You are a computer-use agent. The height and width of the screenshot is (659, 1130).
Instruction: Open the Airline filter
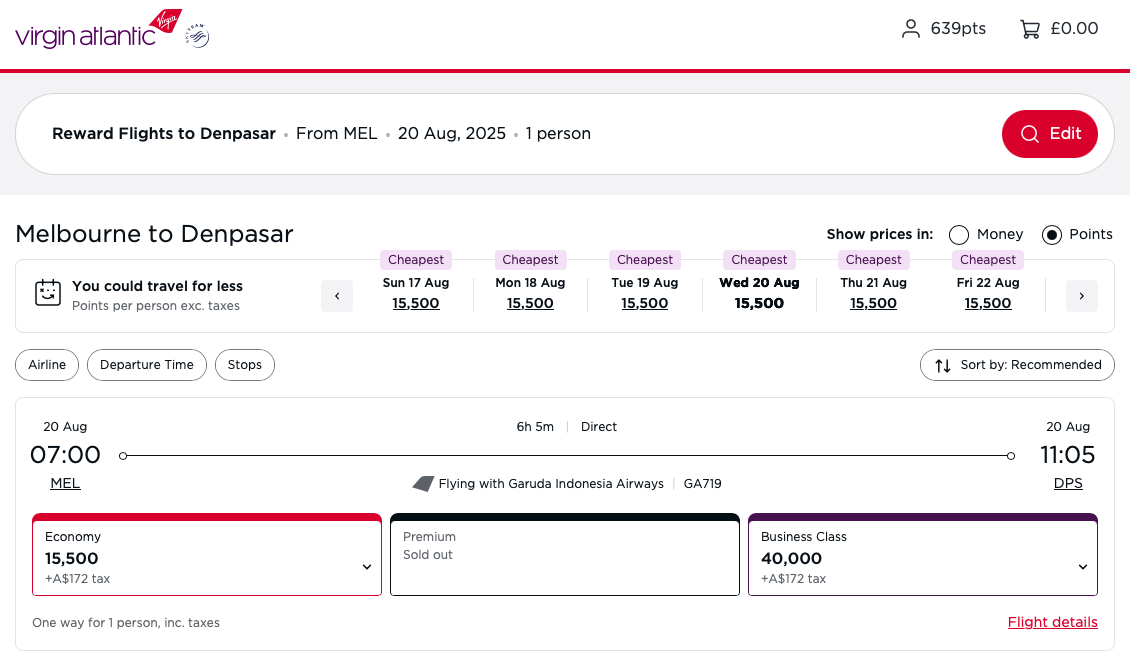[x=47, y=365]
